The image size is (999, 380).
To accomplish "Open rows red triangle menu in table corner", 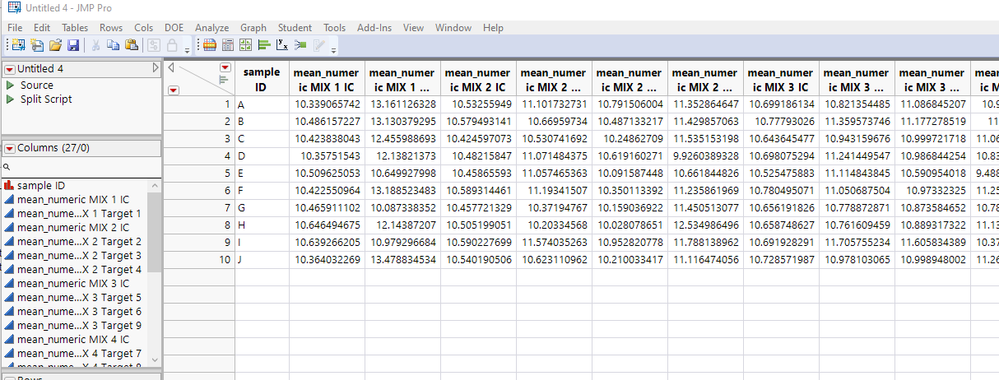I will [173, 91].
